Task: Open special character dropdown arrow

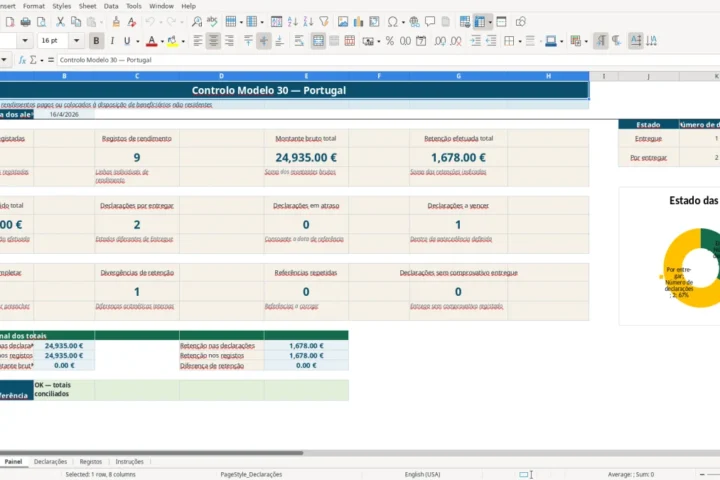Action: click(403, 22)
